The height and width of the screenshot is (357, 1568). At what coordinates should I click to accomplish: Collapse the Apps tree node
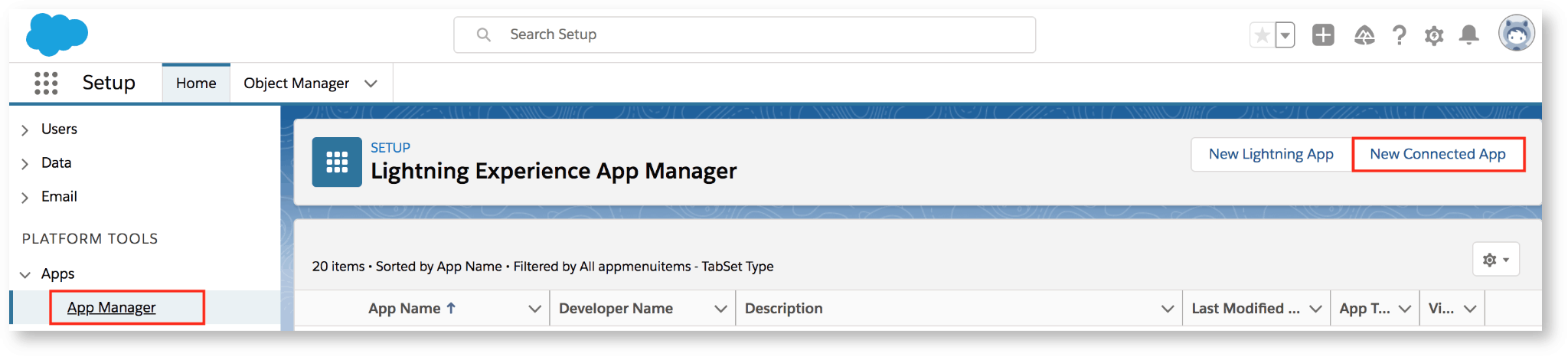coord(25,274)
